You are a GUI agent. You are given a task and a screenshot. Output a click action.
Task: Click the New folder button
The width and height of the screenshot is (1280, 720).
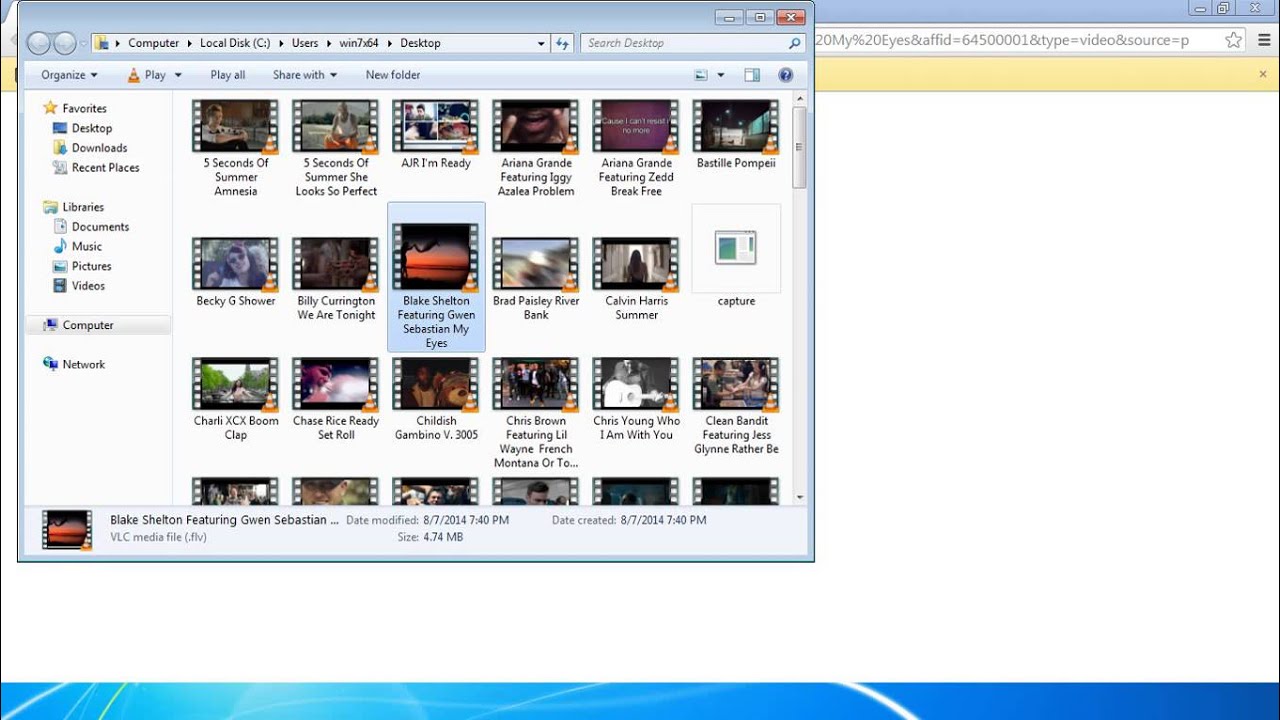(x=393, y=75)
